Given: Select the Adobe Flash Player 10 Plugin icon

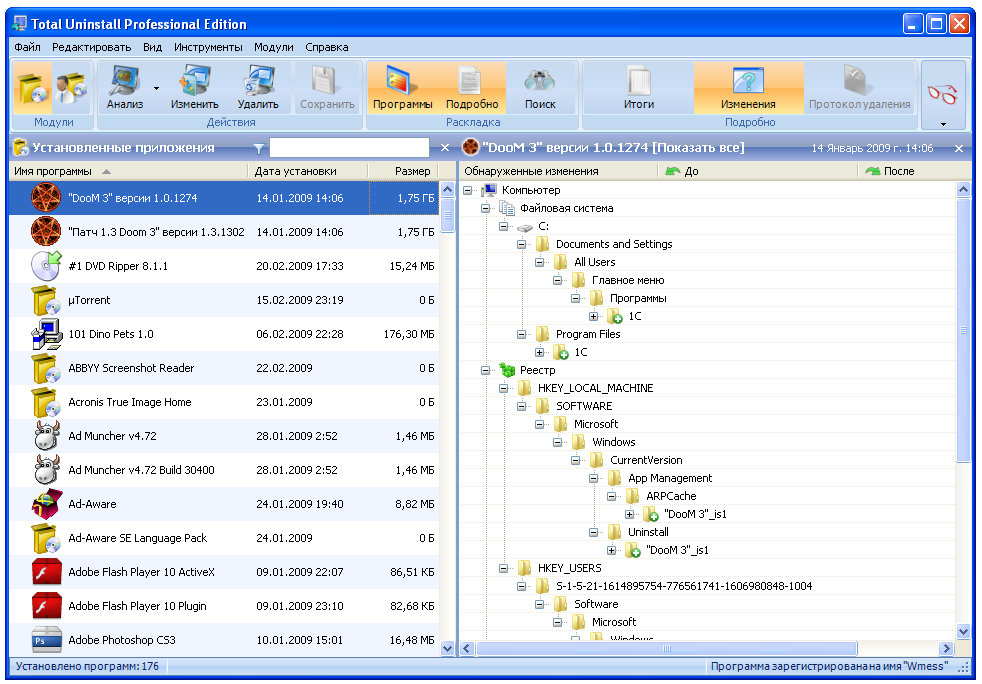Looking at the screenshot, I should coord(46,606).
